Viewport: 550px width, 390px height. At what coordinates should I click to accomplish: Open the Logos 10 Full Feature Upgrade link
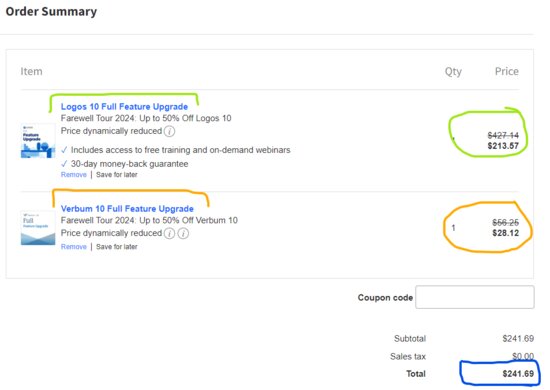[124, 107]
